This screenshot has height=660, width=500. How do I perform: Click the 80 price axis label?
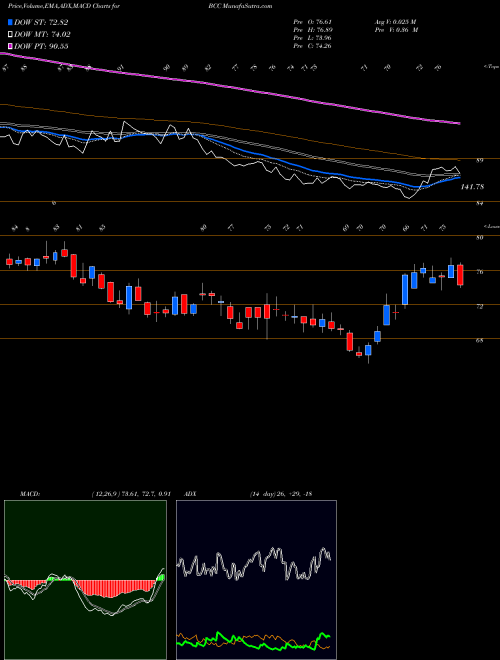(479, 237)
